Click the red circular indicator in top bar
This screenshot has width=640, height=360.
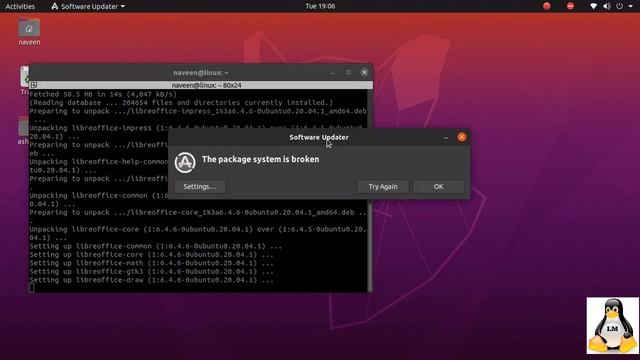[x=547, y=6]
